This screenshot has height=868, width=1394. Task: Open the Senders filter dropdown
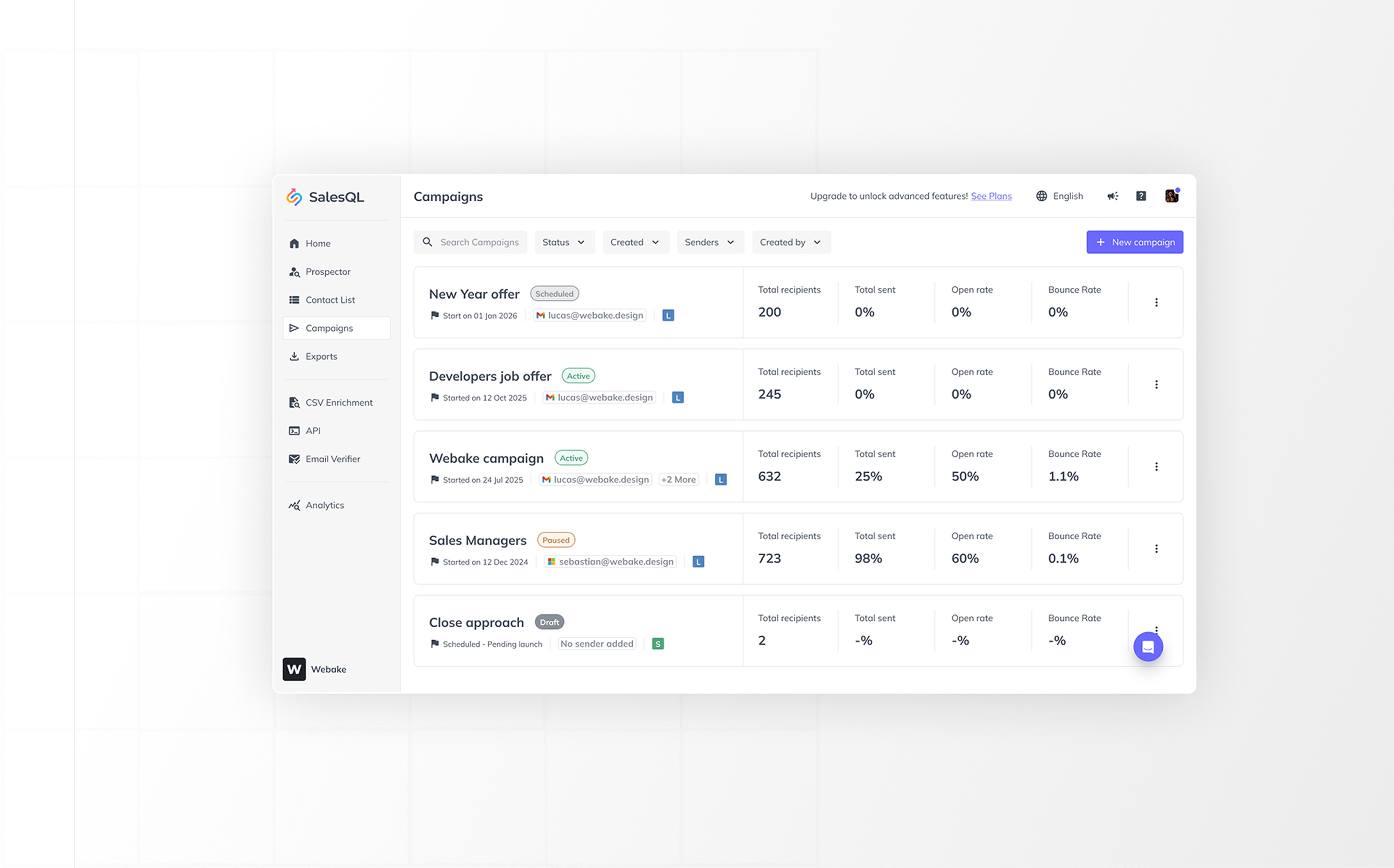coord(710,242)
